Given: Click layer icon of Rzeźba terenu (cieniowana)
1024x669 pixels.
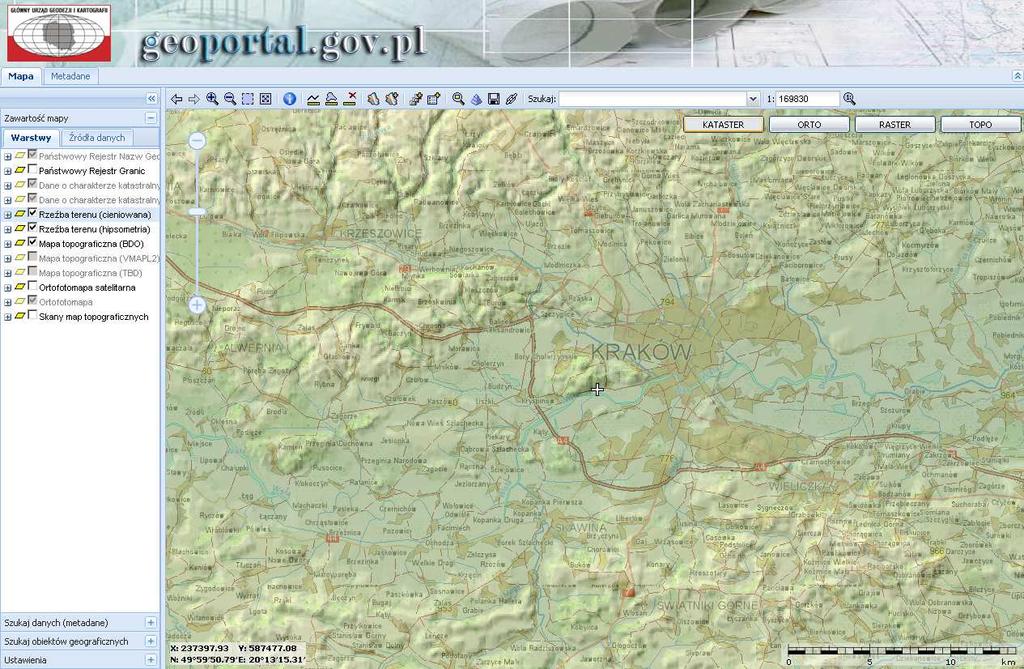Looking at the screenshot, I should (20, 214).
